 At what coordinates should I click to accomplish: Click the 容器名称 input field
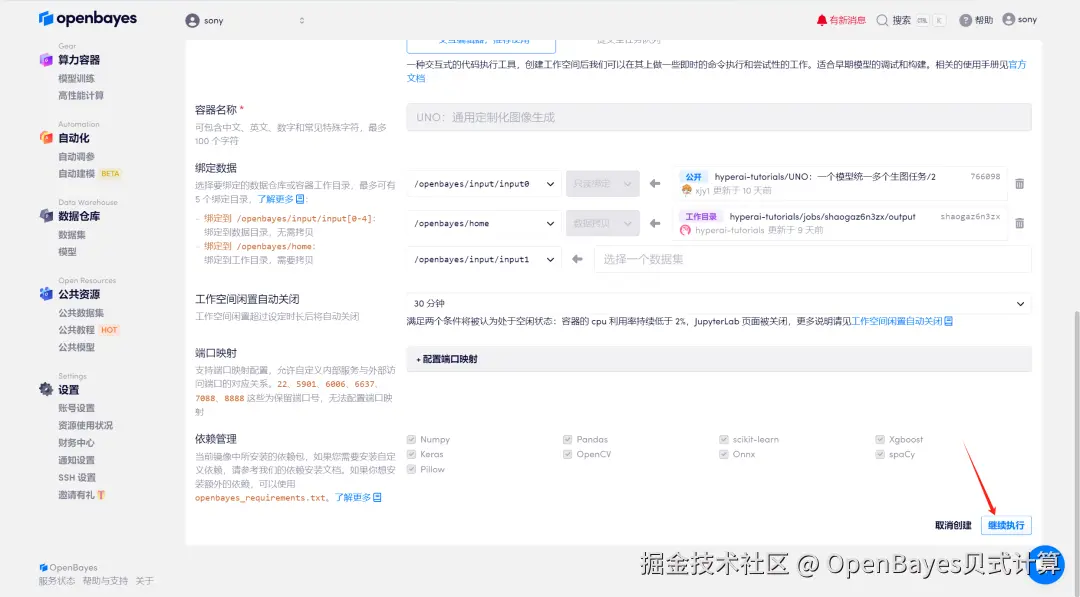pyautogui.click(x=719, y=117)
